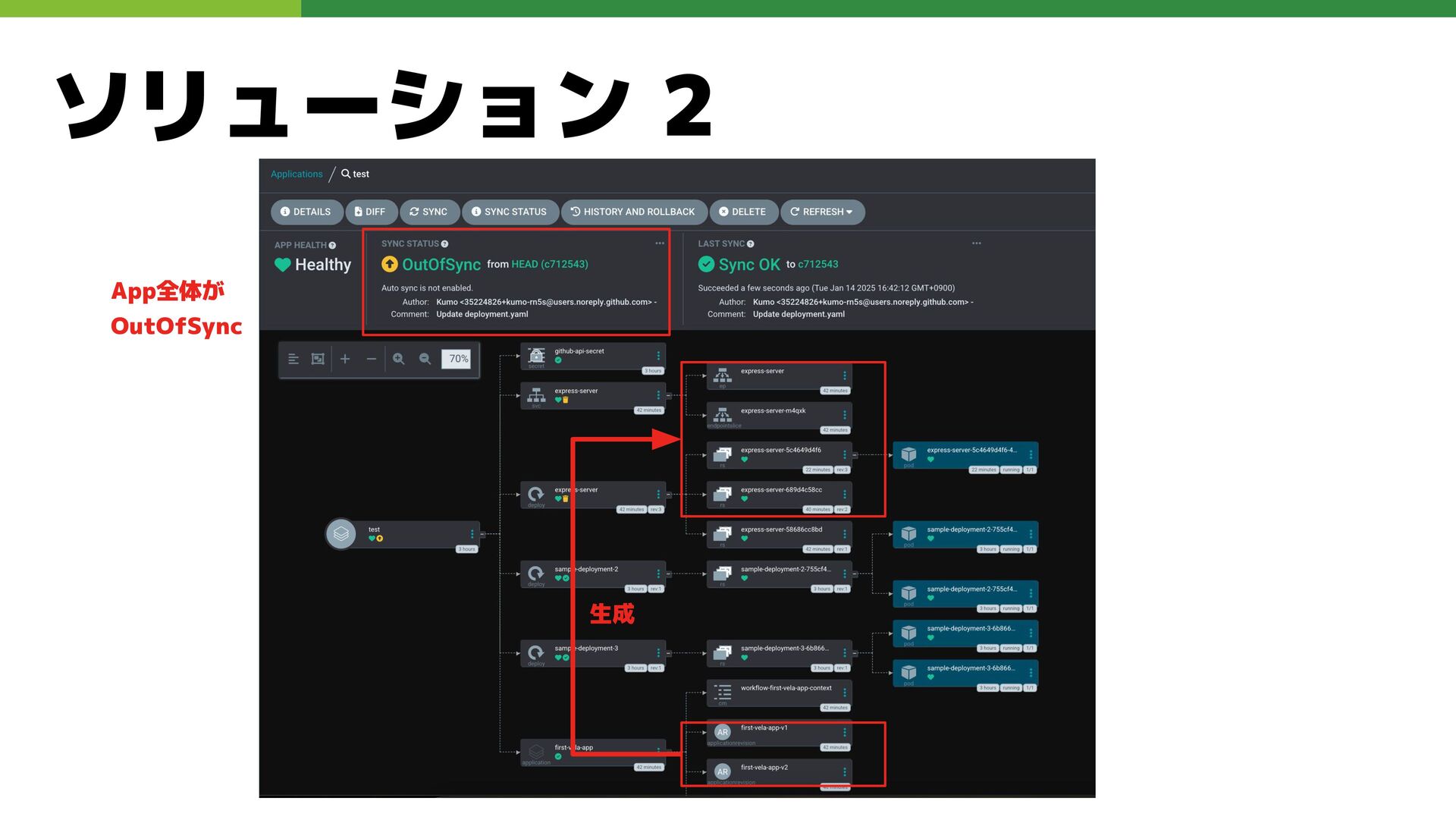Open HISTORY AND ROLLBACK
The width and height of the screenshot is (1456, 820).
(633, 212)
